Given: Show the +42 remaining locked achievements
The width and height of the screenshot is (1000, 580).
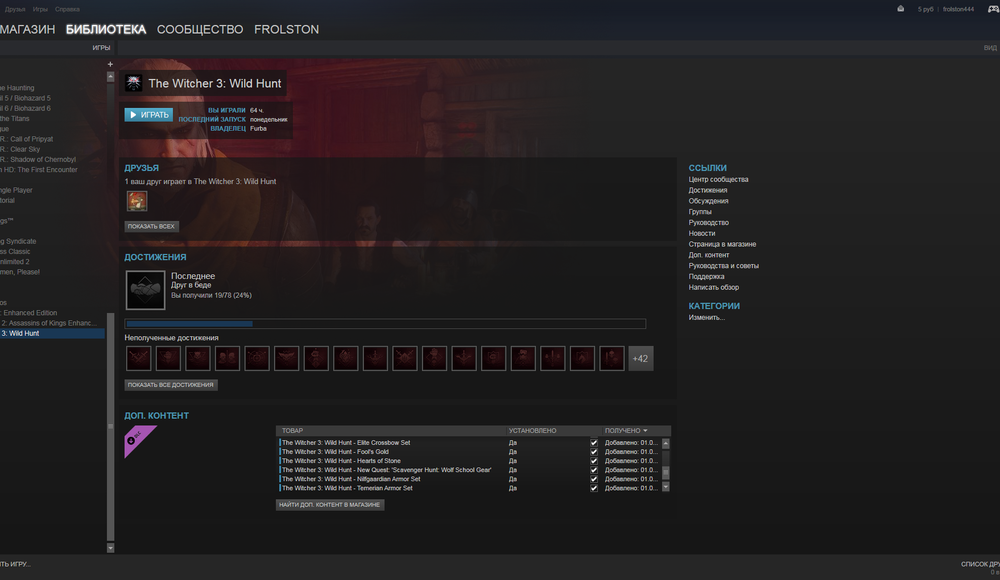Looking at the screenshot, I should [x=640, y=359].
